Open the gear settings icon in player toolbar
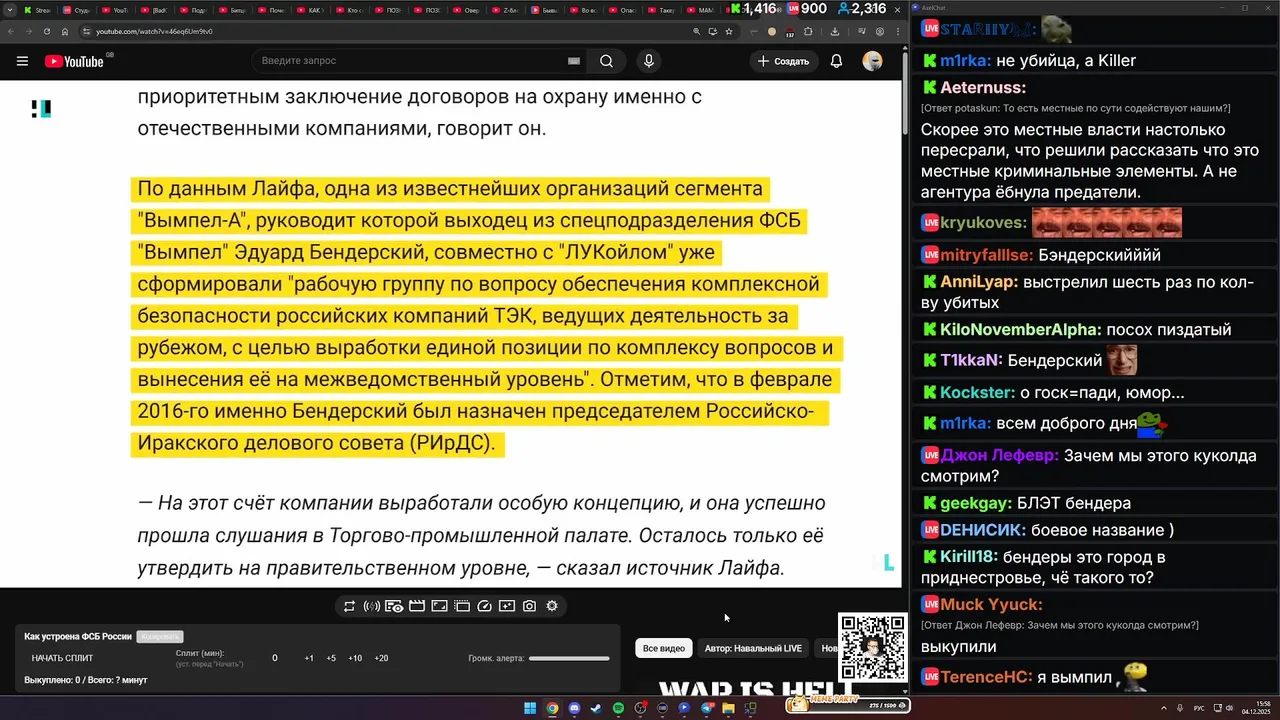 coord(552,606)
